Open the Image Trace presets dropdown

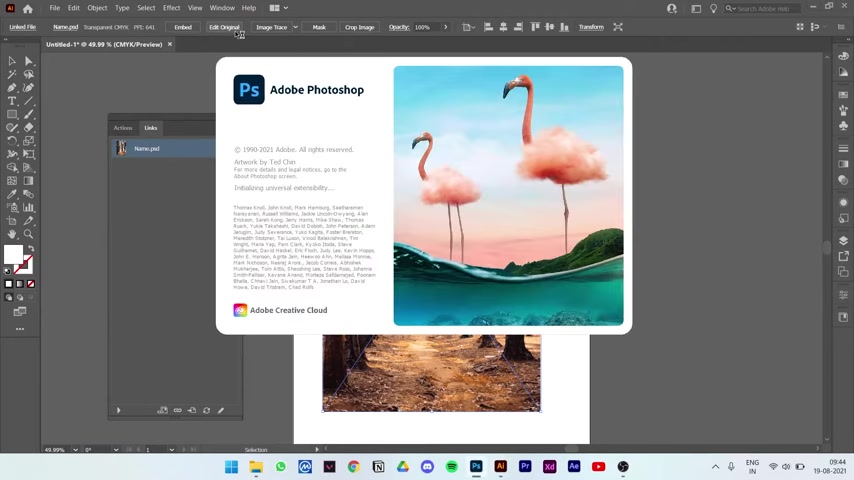click(x=295, y=27)
